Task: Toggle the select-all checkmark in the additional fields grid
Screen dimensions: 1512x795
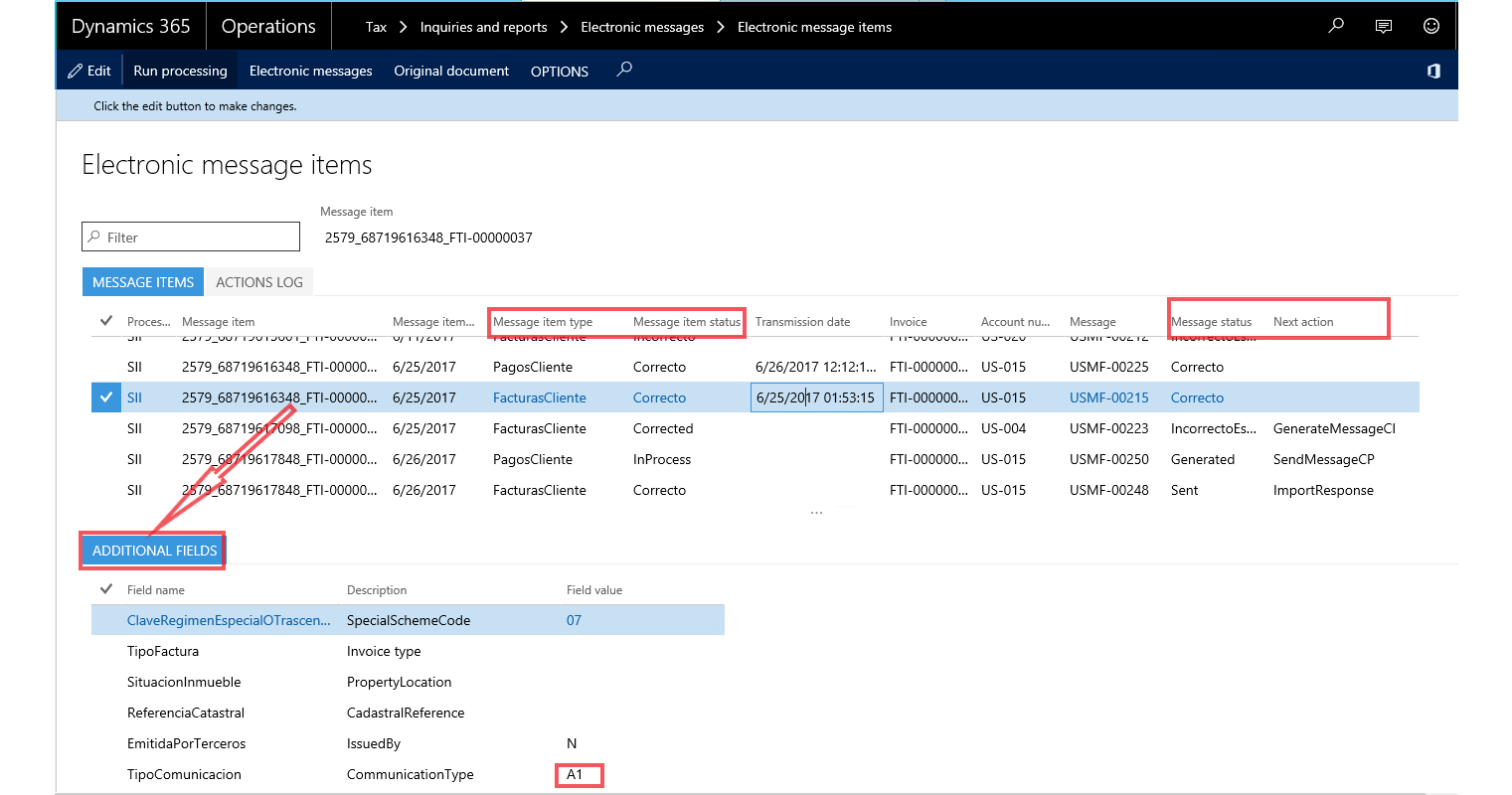Action: (x=106, y=589)
